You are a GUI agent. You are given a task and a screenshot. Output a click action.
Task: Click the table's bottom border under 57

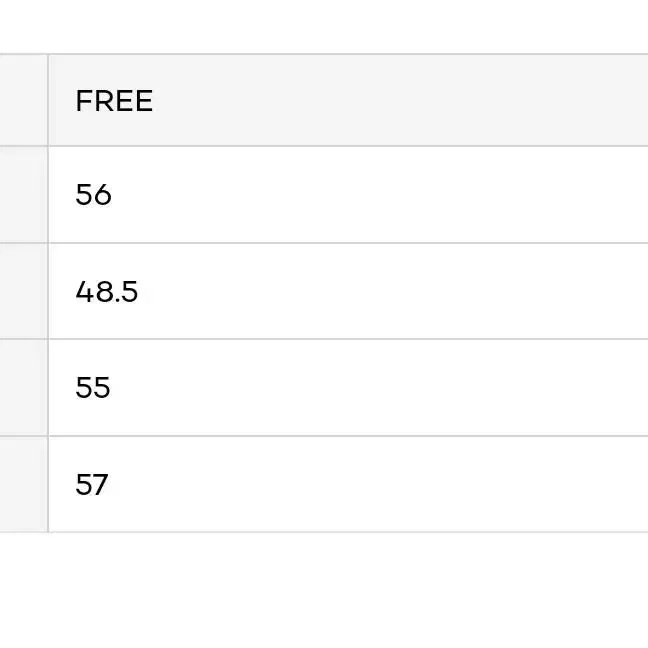click(x=324, y=532)
